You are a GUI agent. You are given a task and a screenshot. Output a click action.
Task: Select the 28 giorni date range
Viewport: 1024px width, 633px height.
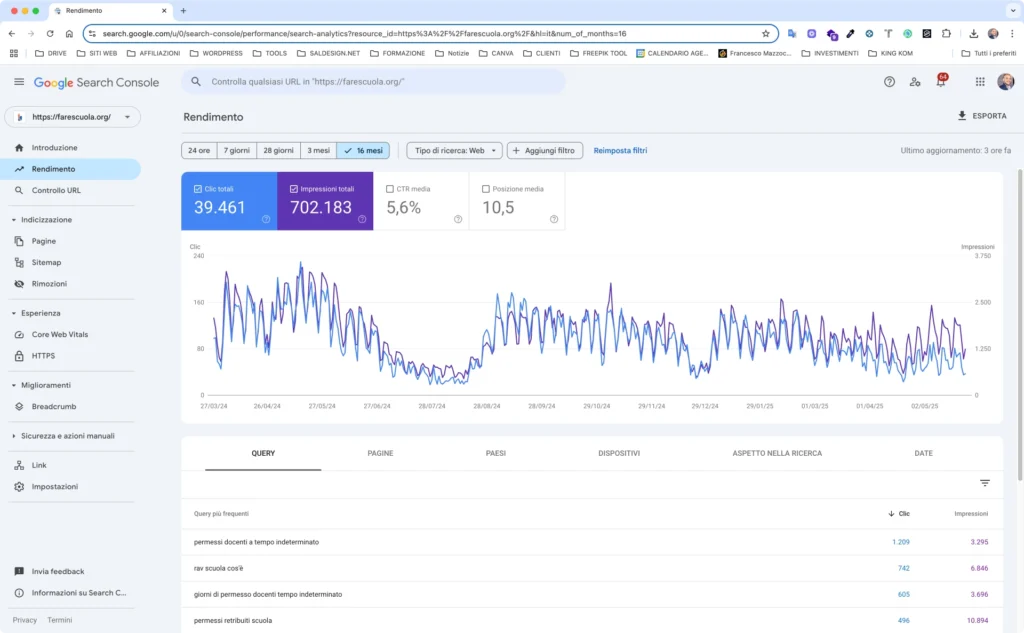[x=278, y=150]
